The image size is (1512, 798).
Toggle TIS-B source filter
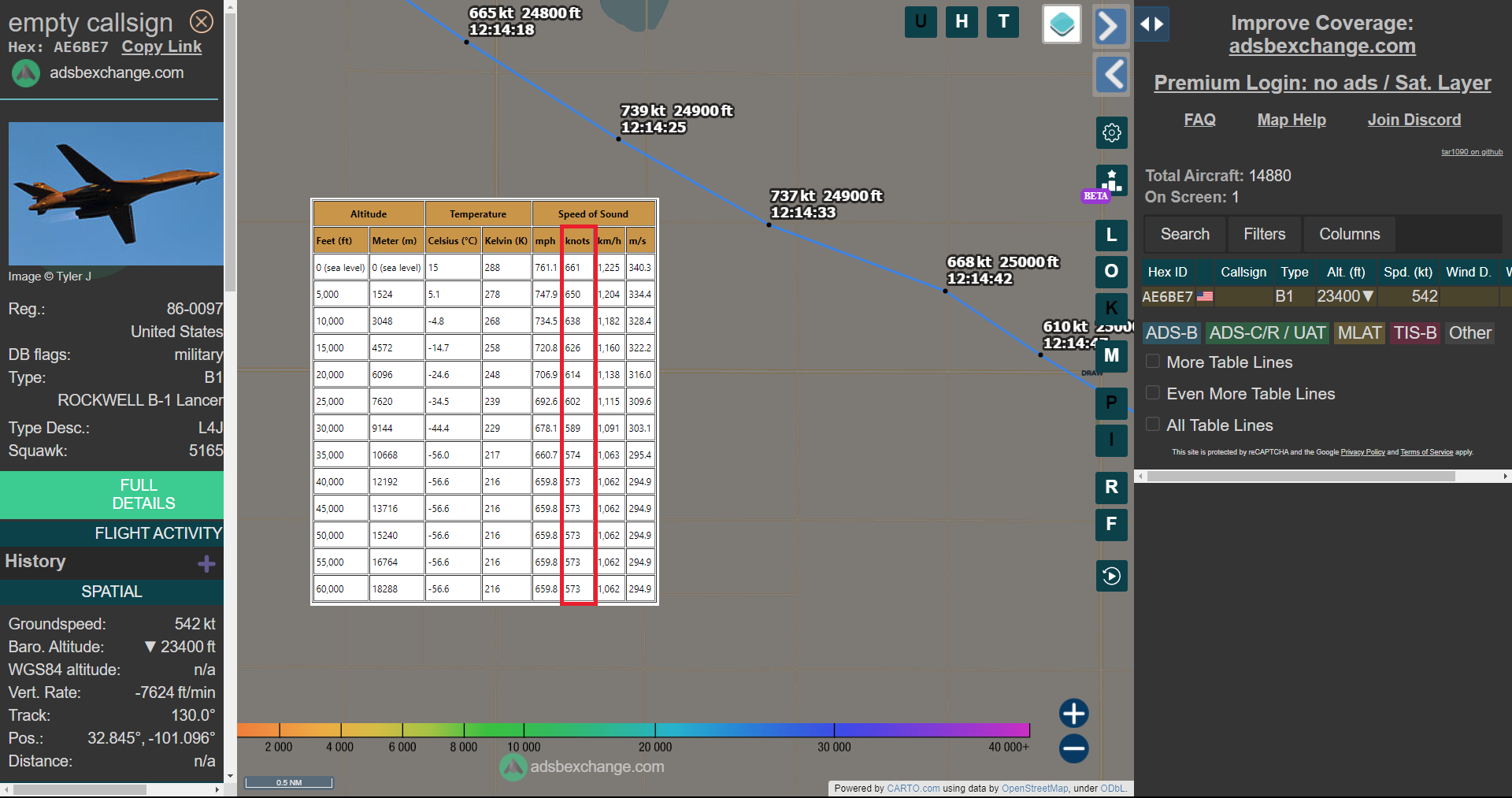click(1415, 333)
